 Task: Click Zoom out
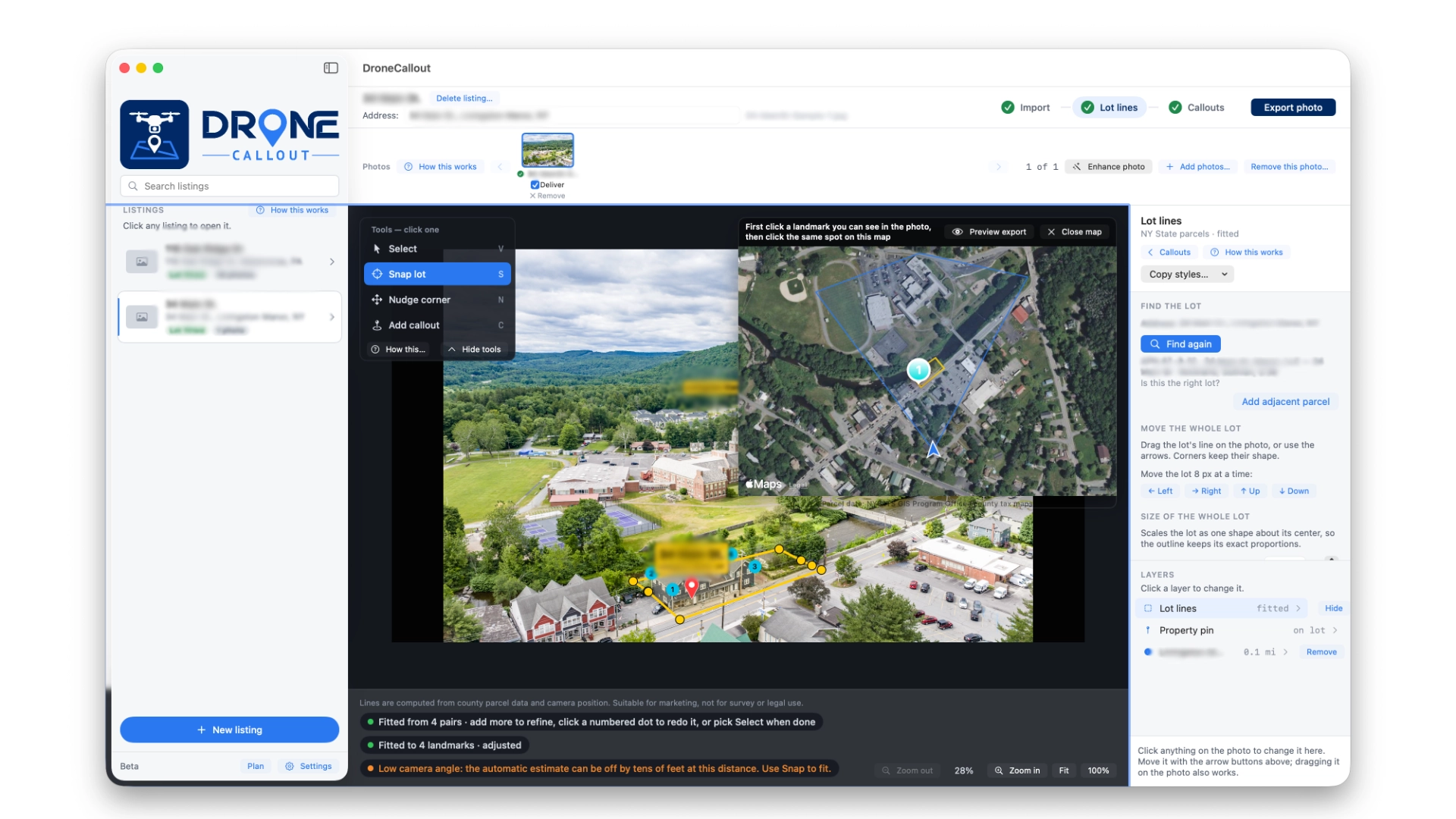(907, 770)
